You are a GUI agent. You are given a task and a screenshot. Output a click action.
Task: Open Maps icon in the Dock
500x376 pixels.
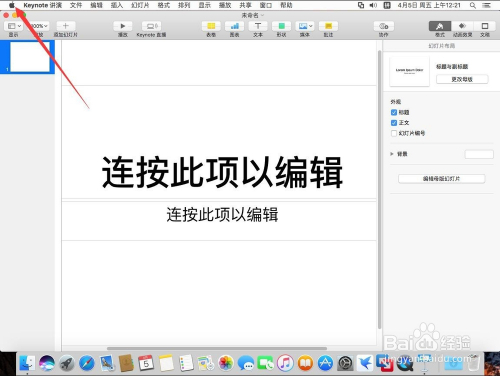tap(206, 363)
